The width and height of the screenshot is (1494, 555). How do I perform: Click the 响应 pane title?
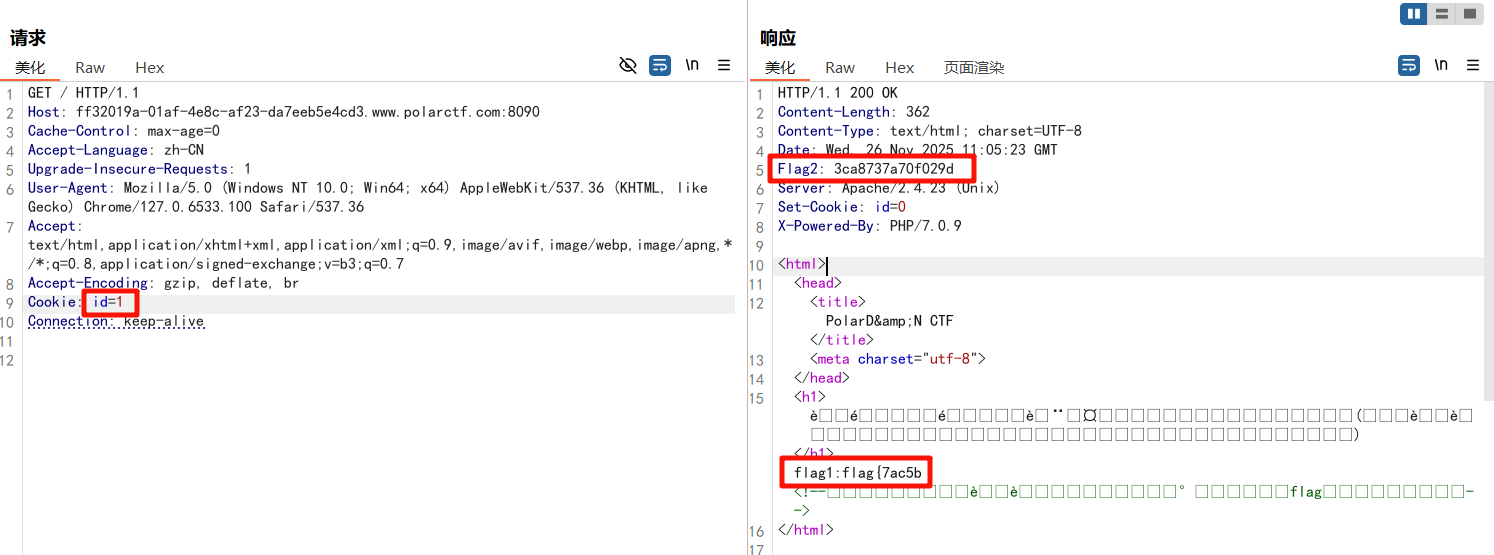click(778, 38)
